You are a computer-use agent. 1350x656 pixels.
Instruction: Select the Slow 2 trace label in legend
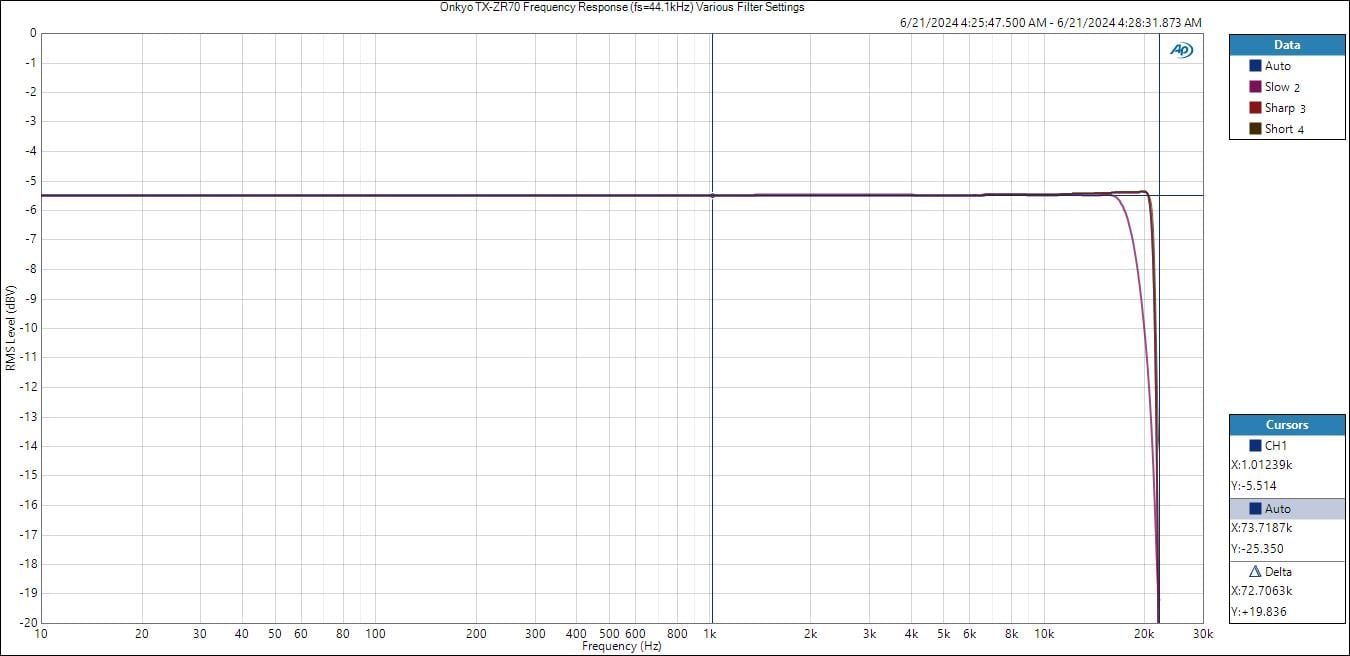coord(1282,87)
